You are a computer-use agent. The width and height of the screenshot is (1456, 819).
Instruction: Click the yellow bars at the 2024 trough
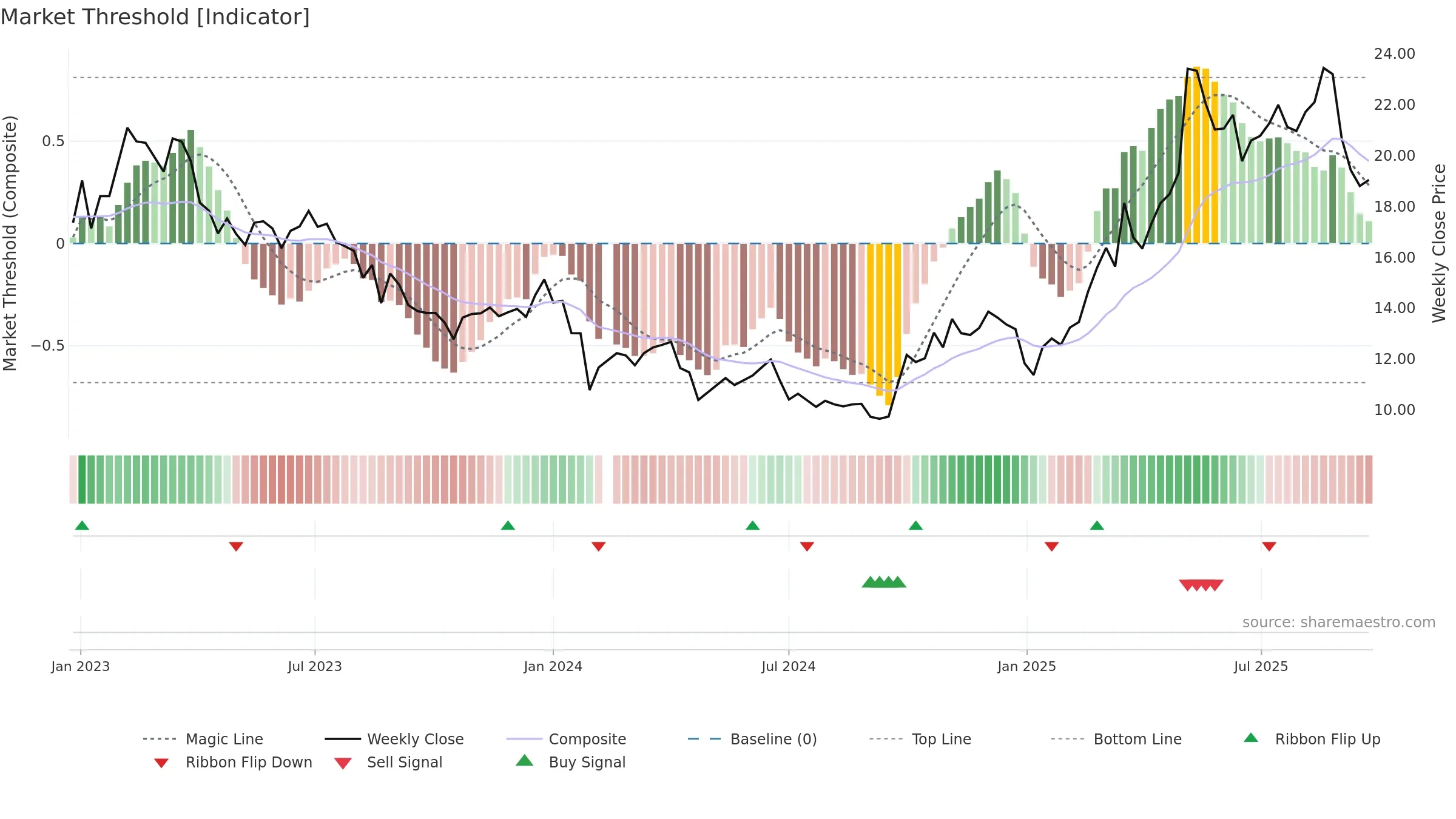pyautogui.click(x=884, y=325)
